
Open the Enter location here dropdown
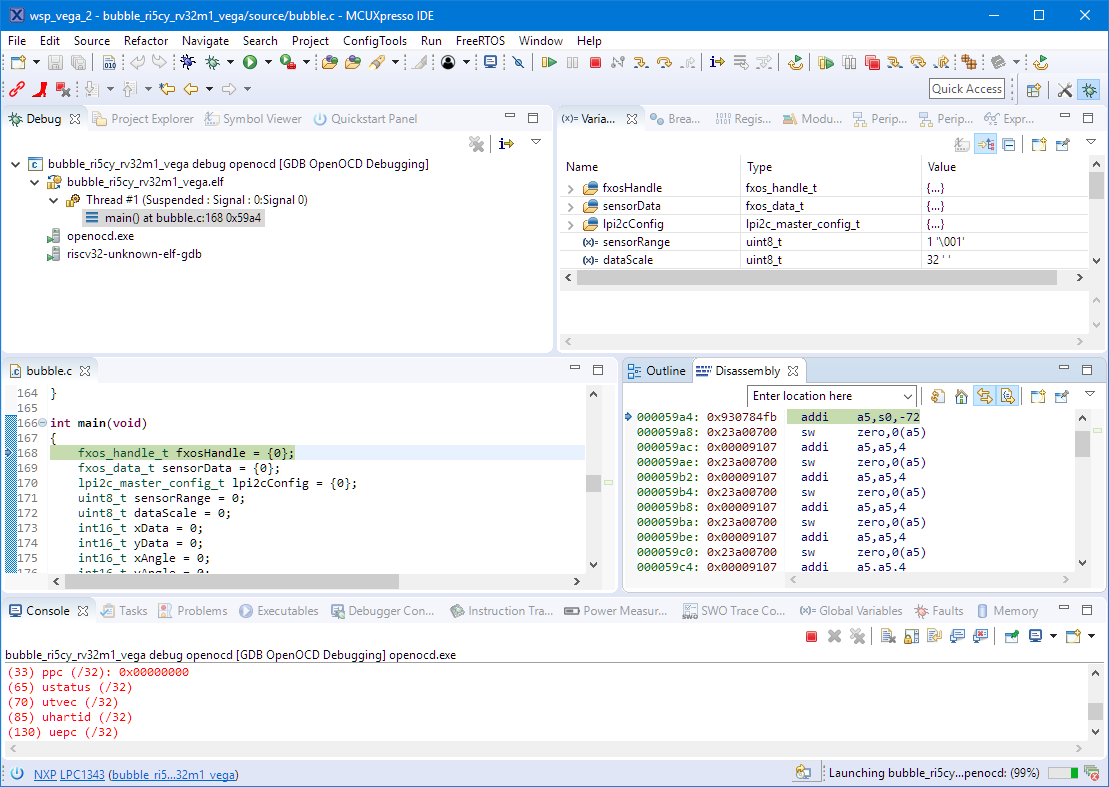click(x=906, y=396)
